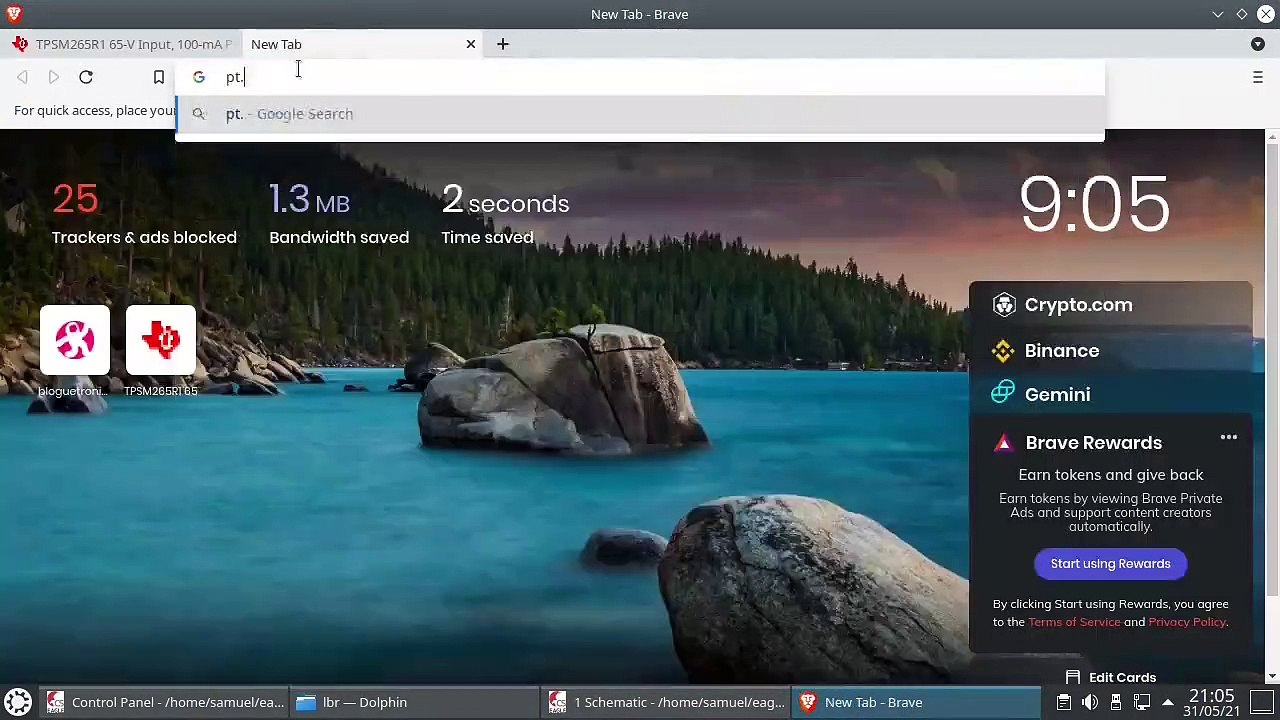Screen dimensions: 1280x720
Task: Maximize window with title bar diamond
Action: click(x=1242, y=14)
